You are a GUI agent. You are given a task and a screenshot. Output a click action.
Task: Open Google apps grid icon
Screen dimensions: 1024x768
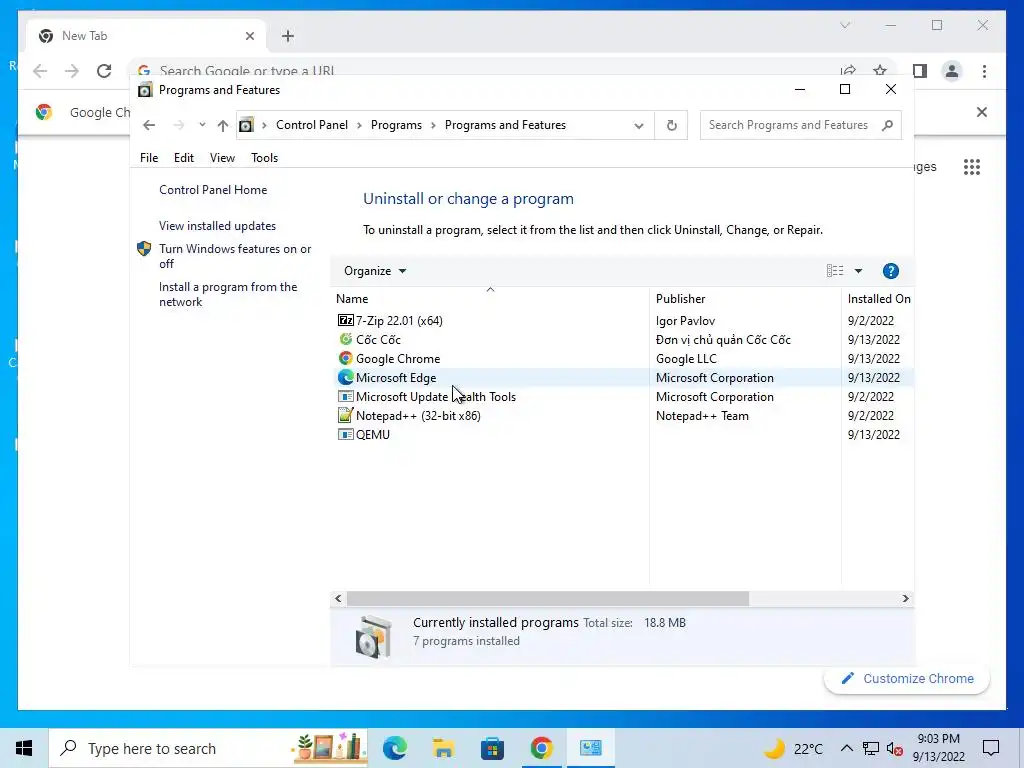(972, 167)
